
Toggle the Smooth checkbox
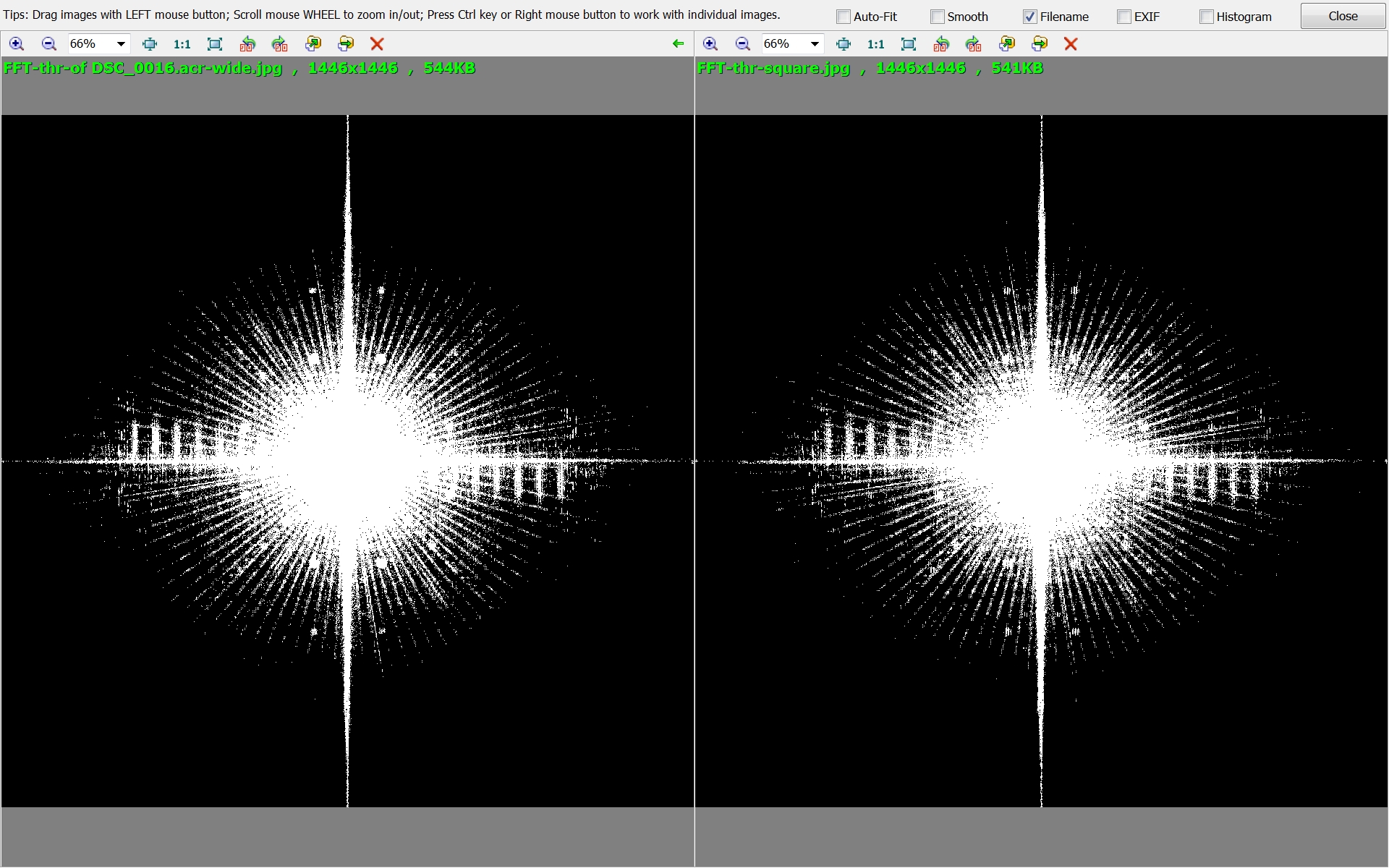(x=937, y=17)
